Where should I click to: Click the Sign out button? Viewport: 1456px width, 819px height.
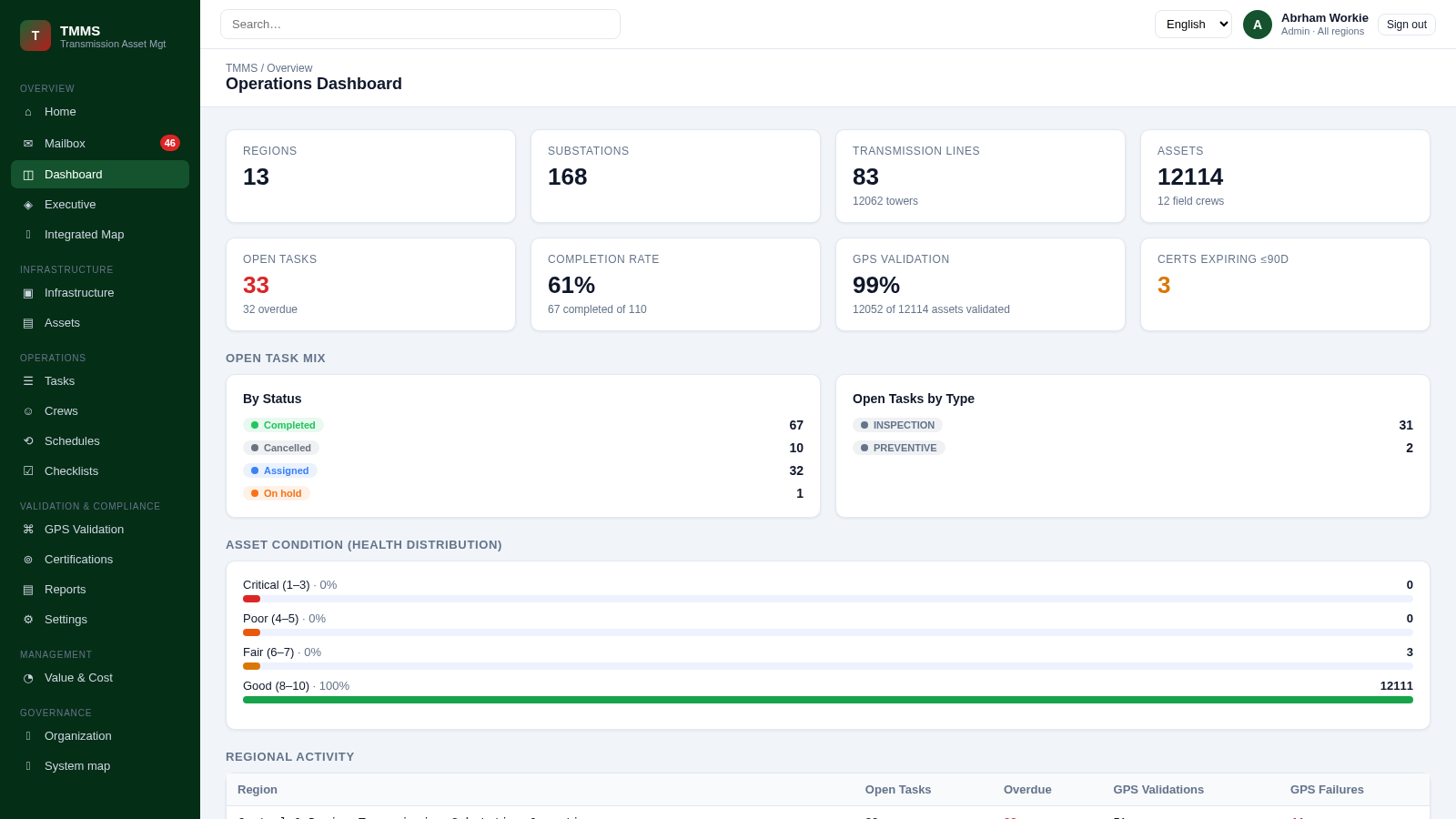(1406, 25)
